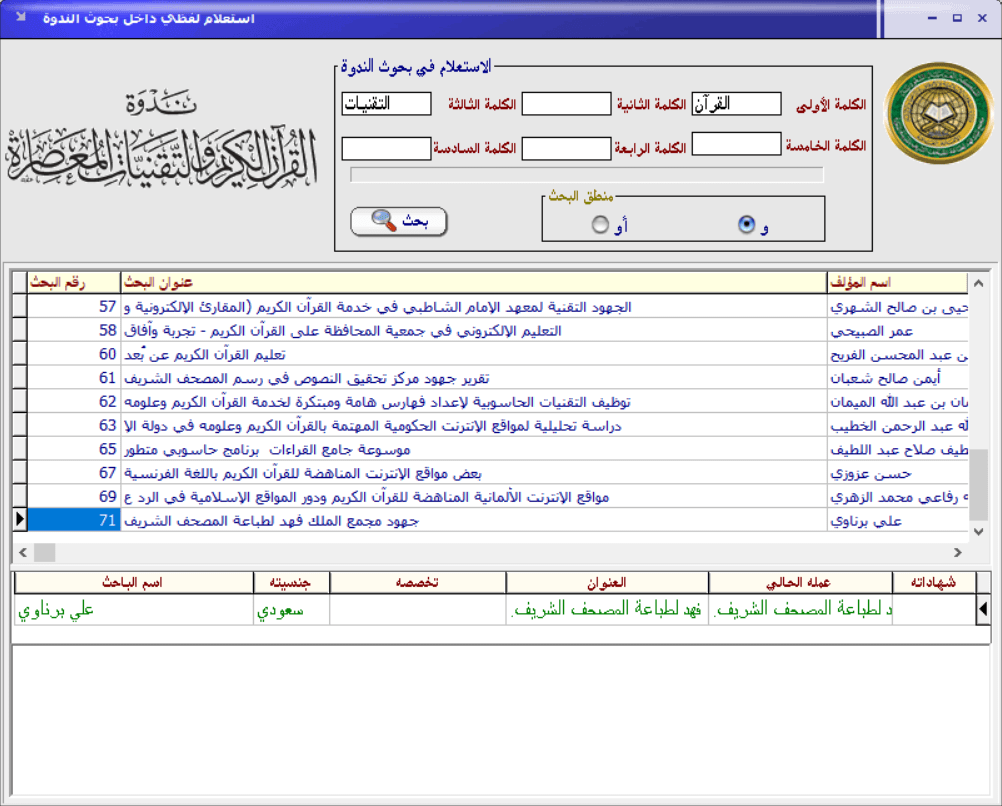Click the Quran emblem logo icon
Viewport: 1002px width, 806px height.
[x=939, y=113]
